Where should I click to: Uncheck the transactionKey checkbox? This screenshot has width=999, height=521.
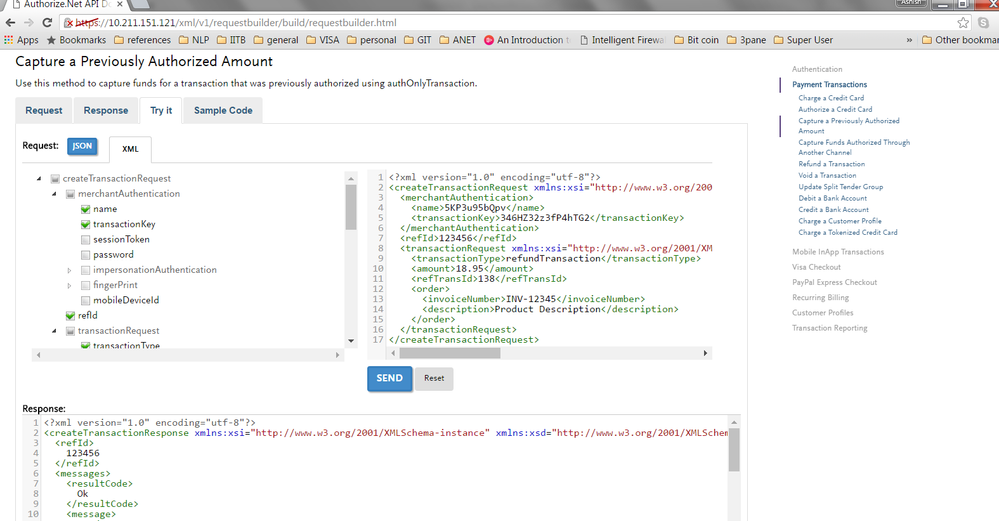tap(85, 225)
